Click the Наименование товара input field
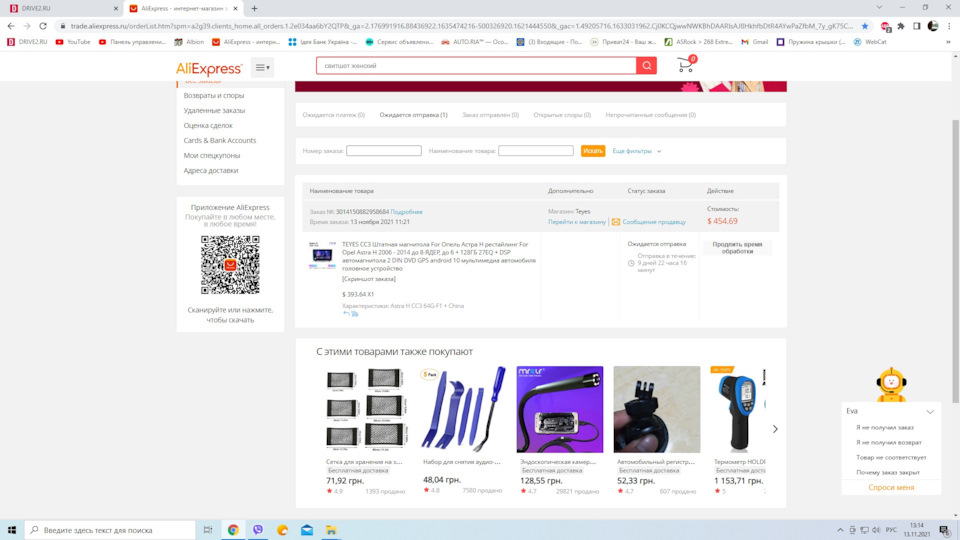Image resolution: width=960 pixels, height=540 pixels. point(536,151)
